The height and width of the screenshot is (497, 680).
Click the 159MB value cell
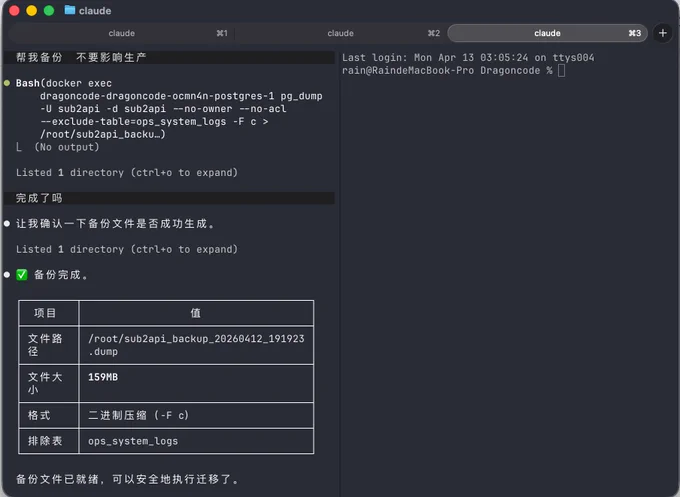(x=196, y=383)
